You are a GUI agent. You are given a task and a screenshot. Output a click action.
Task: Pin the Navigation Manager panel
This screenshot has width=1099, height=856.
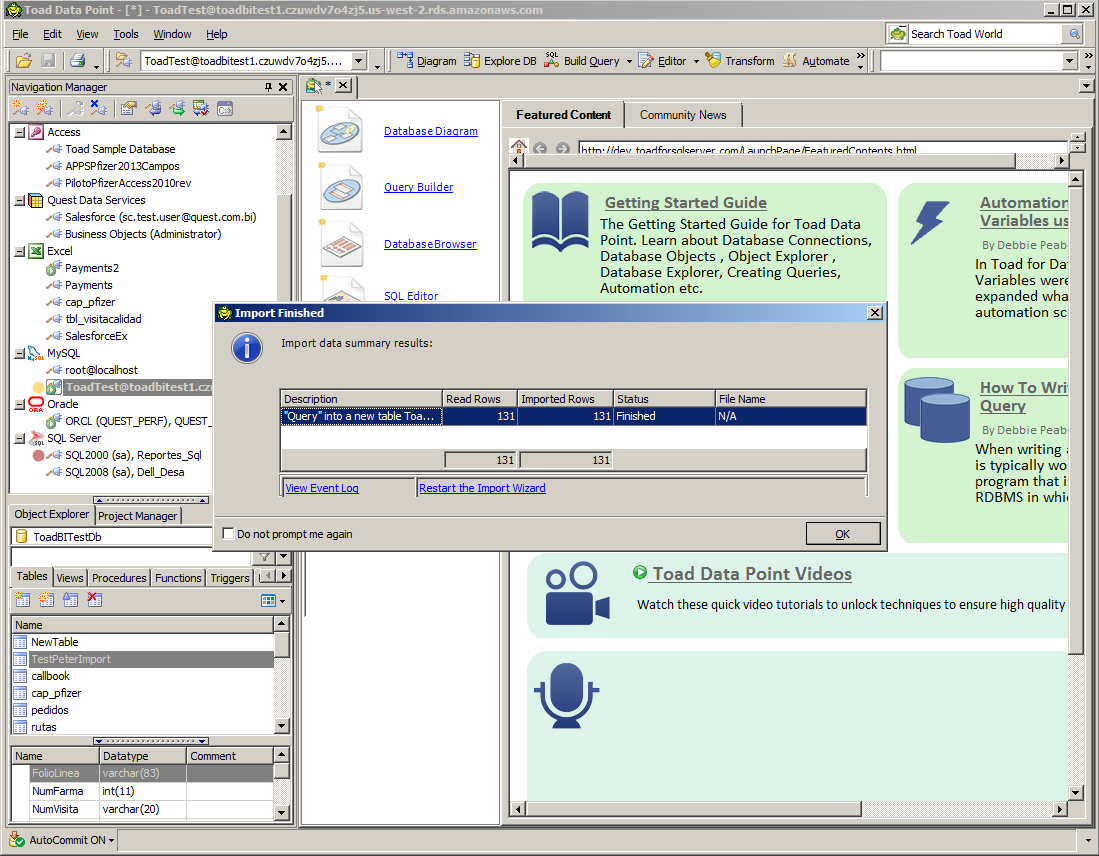pyautogui.click(x=268, y=87)
